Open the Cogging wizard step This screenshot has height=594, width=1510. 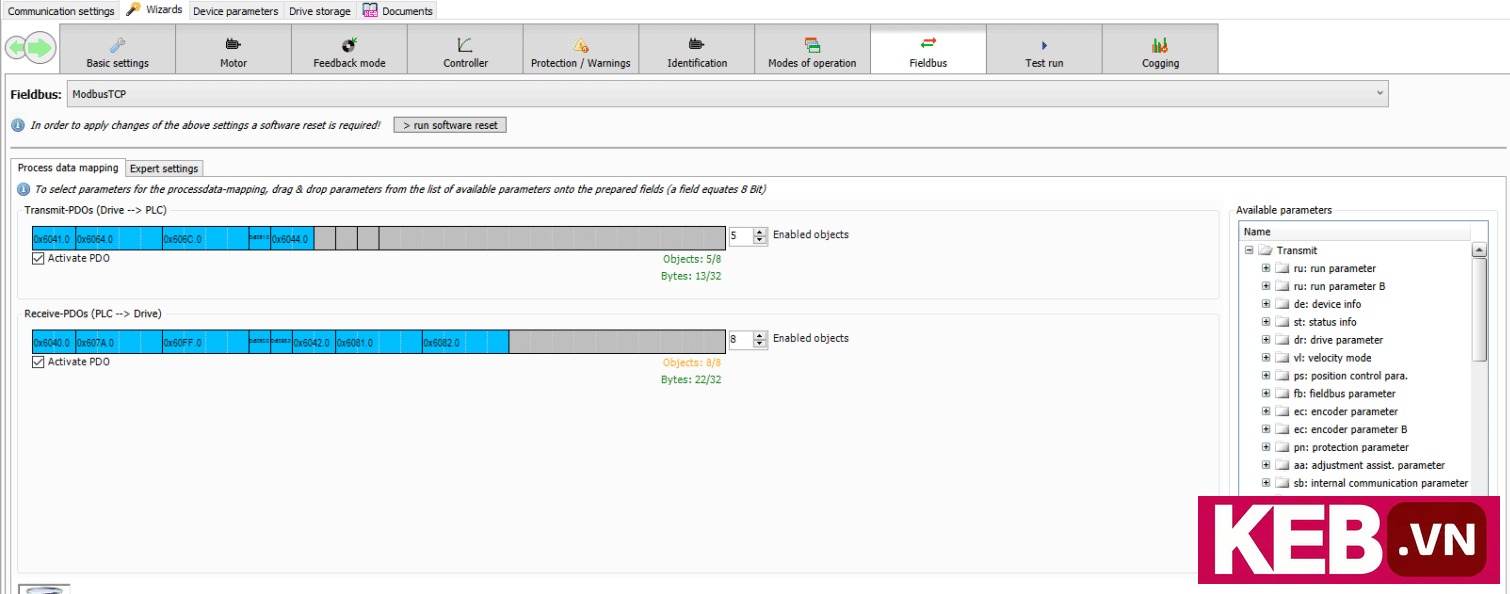tap(1160, 49)
